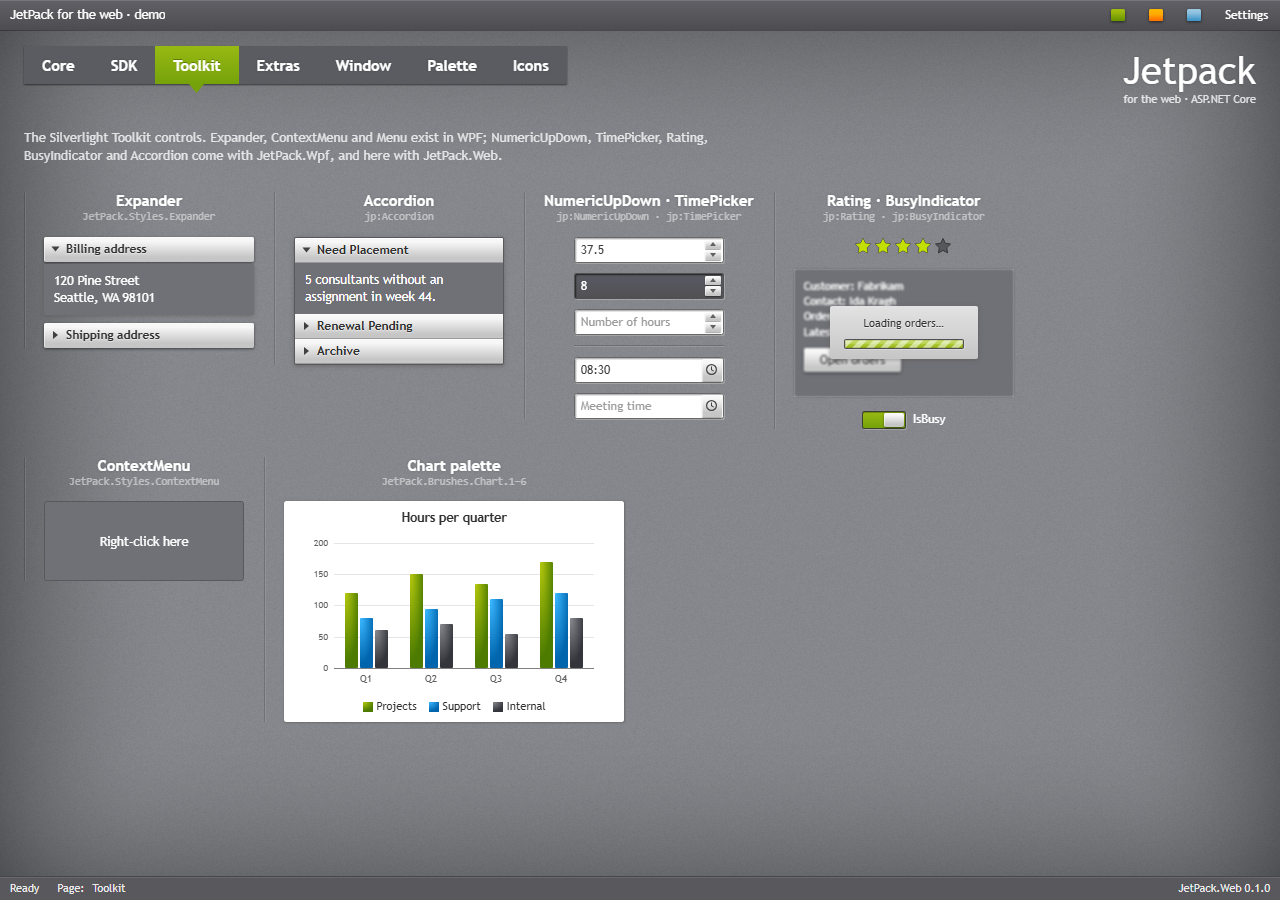
Task: Decrease the 37.5 value with down arrow
Action: click(713, 255)
